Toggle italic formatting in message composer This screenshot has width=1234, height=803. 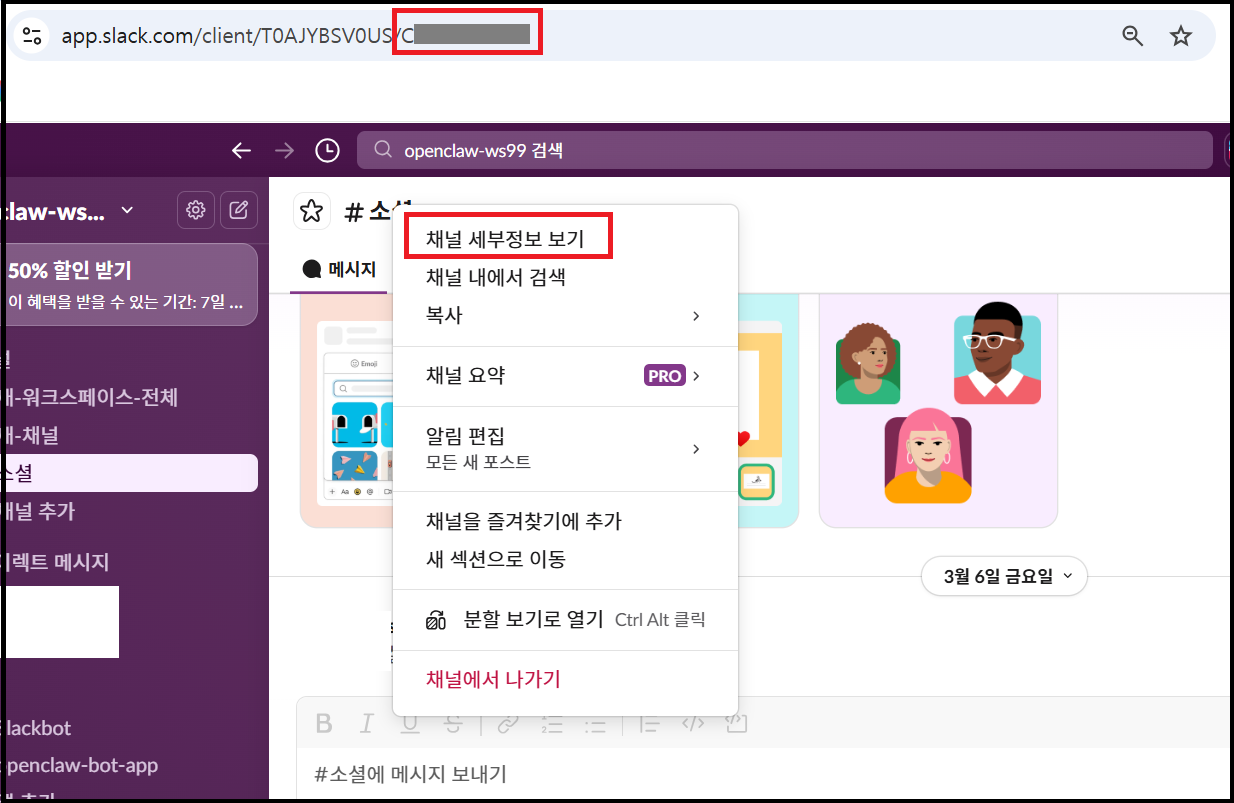click(367, 724)
